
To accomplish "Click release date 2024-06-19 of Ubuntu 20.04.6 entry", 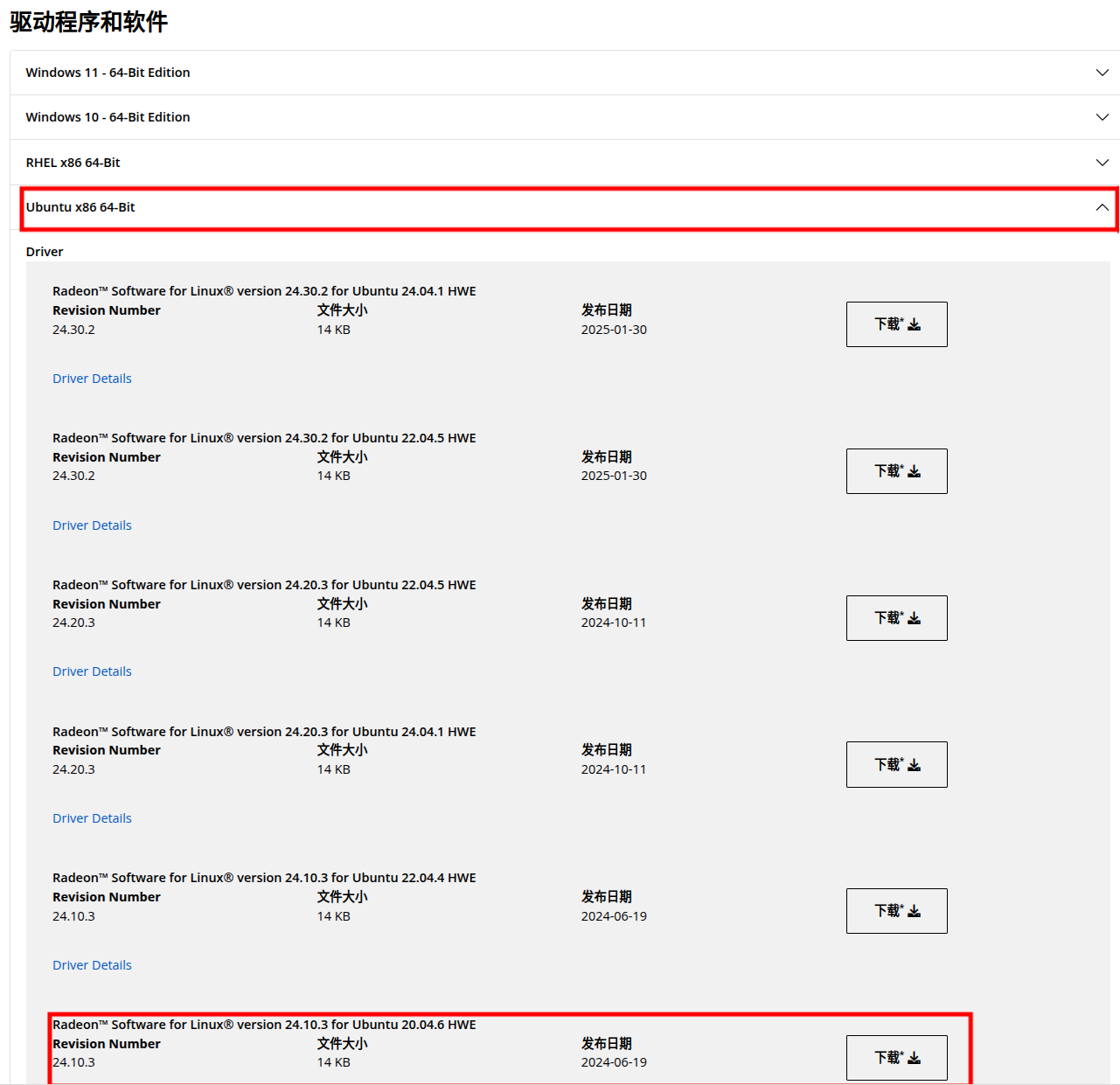I will click(x=614, y=1062).
